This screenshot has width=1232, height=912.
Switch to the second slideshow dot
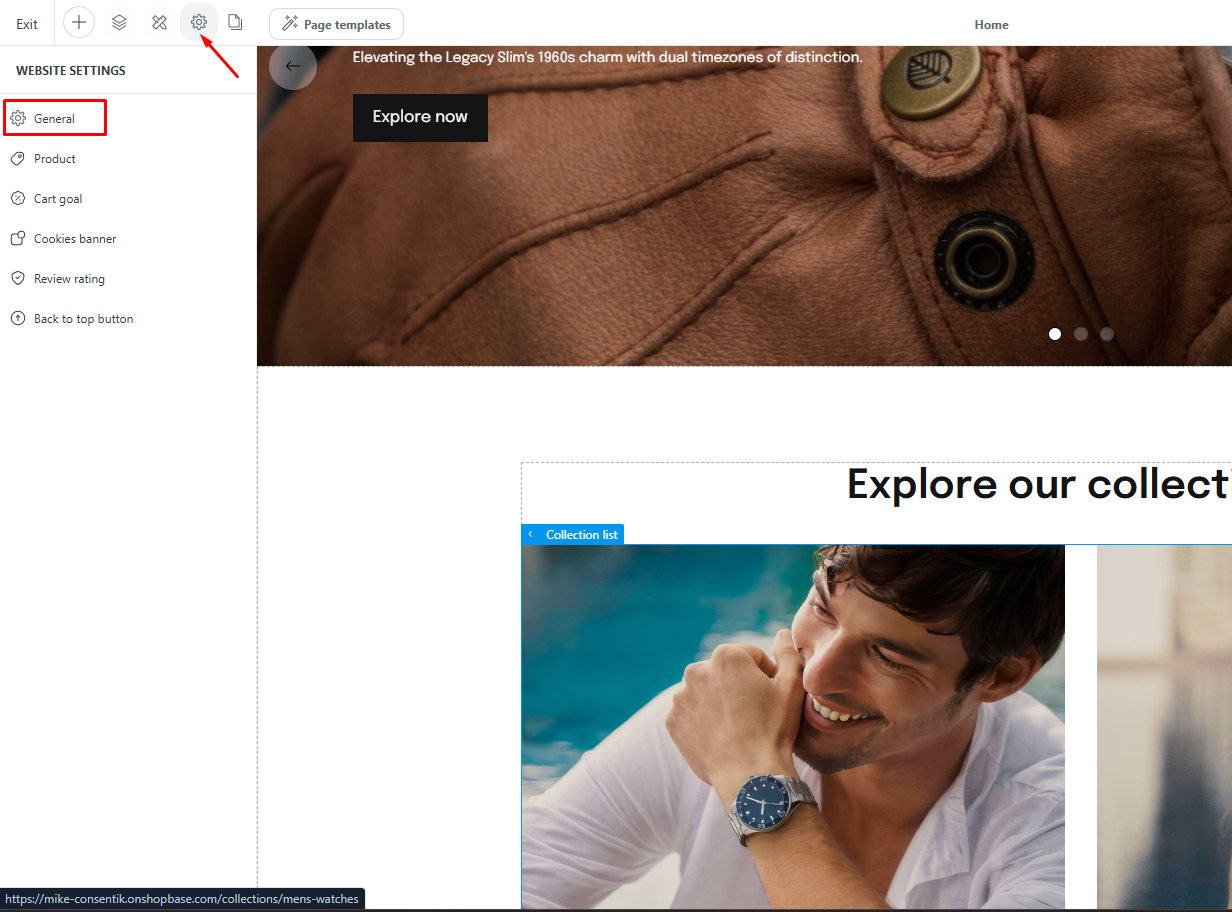point(1081,334)
